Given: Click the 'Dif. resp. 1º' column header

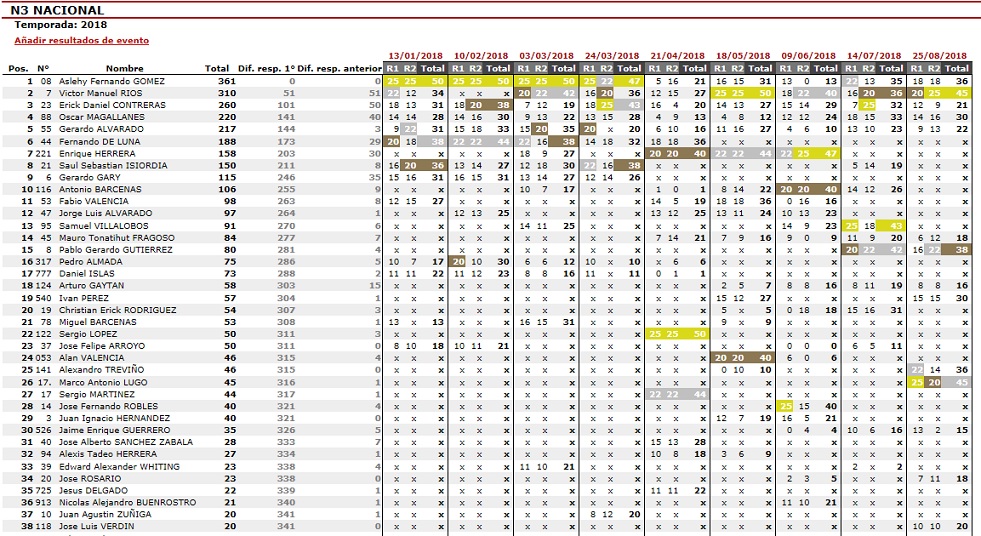Looking at the screenshot, I should (x=267, y=69).
